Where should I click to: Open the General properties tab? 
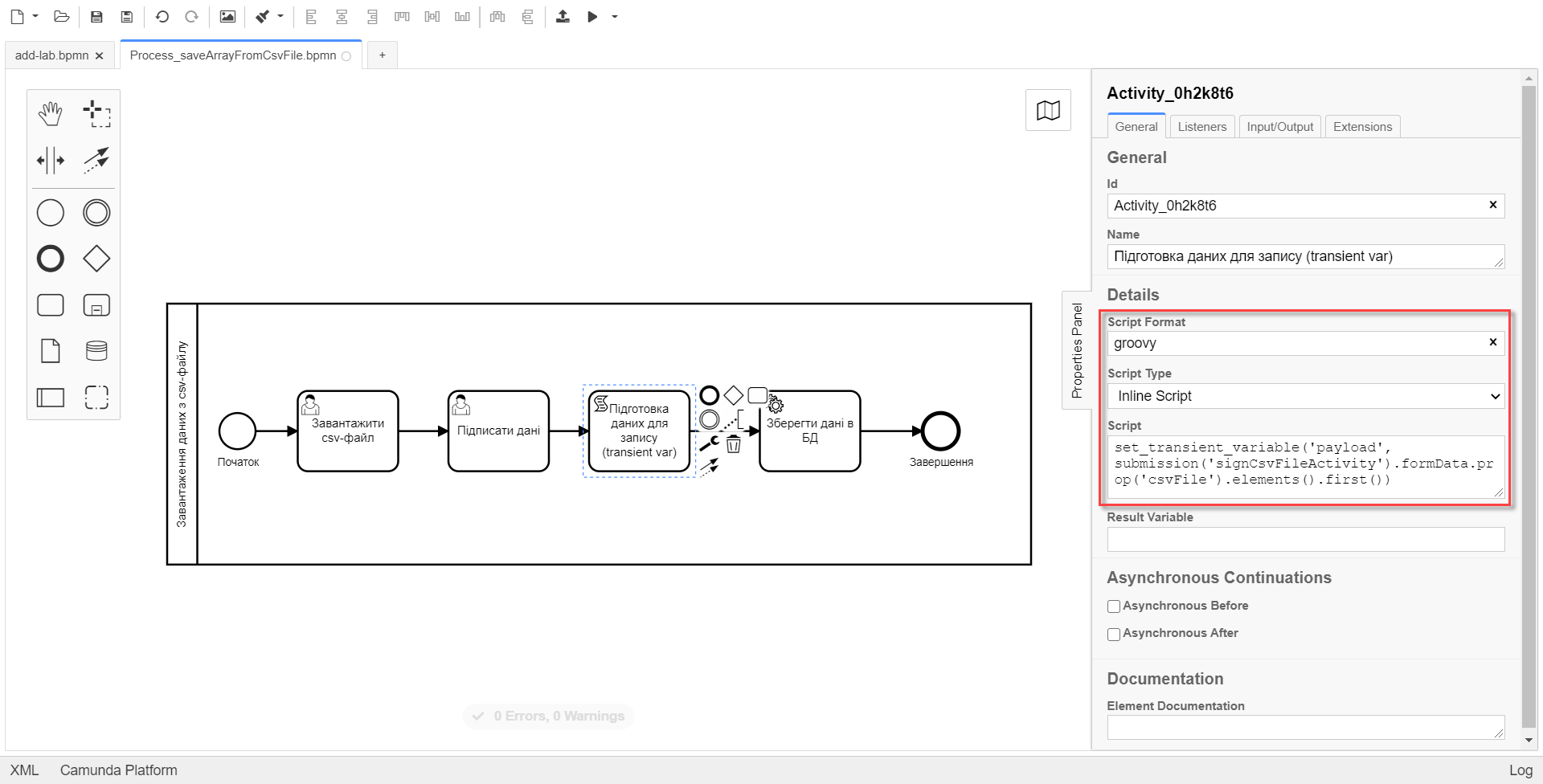(x=1136, y=127)
